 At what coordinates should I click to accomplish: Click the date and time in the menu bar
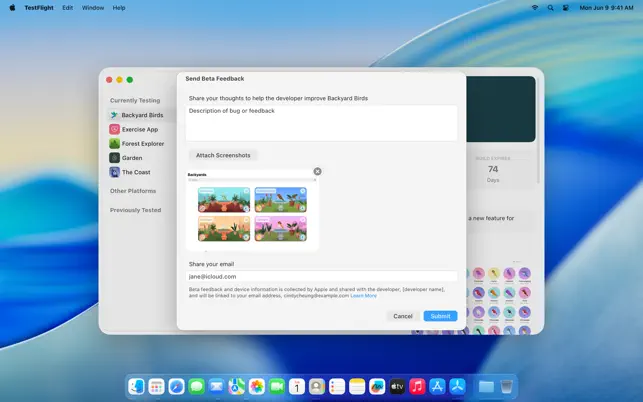(x=607, y=7)
